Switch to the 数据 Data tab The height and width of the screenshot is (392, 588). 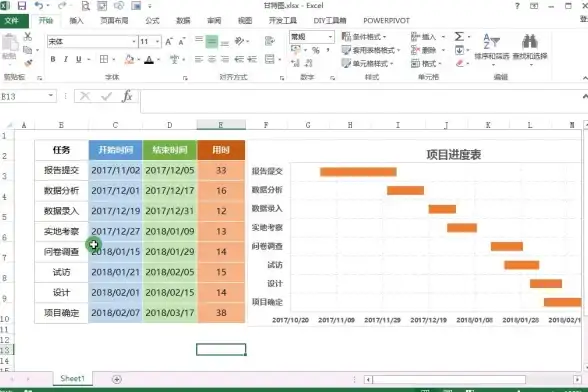point(183,21)
